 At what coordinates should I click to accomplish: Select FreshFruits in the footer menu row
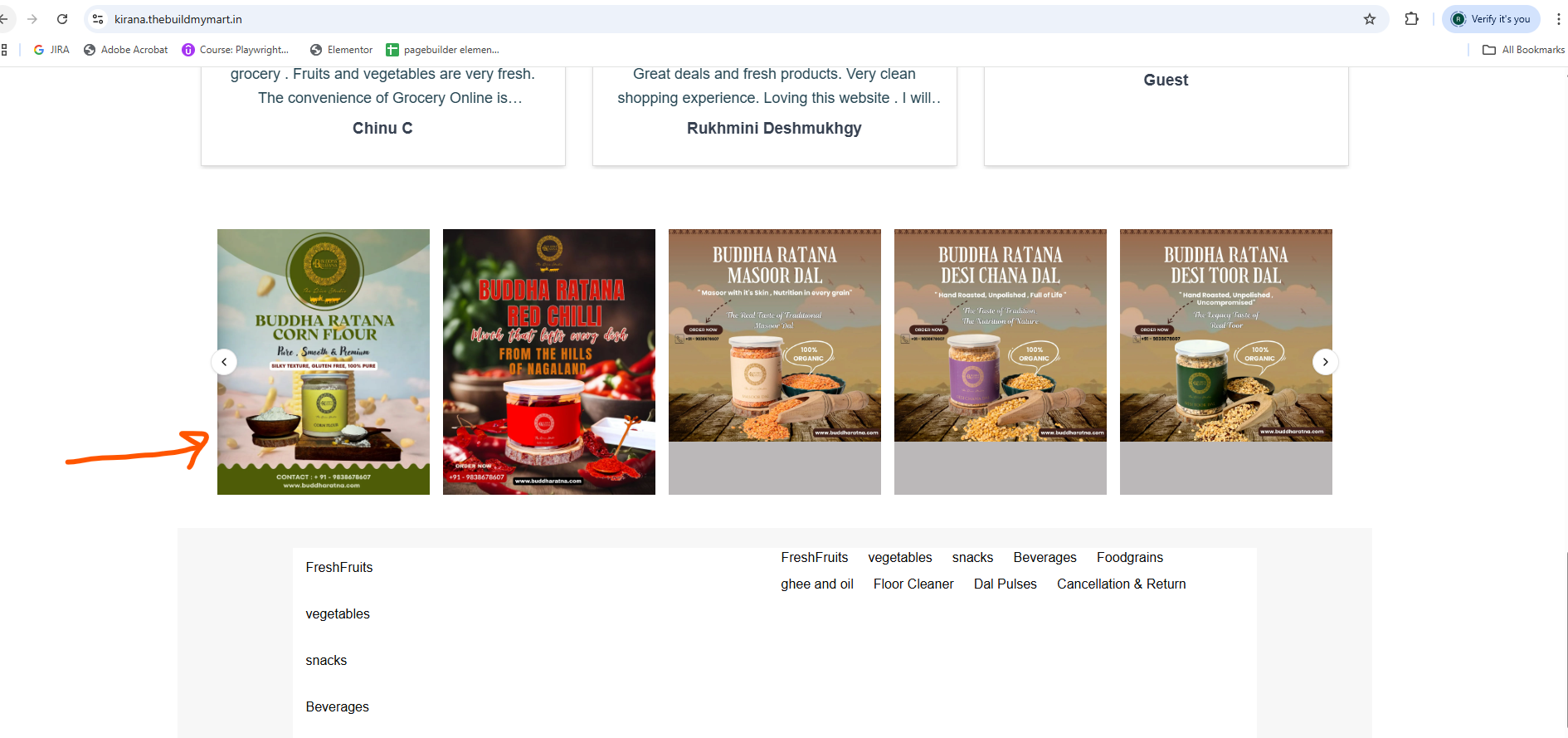815,558
